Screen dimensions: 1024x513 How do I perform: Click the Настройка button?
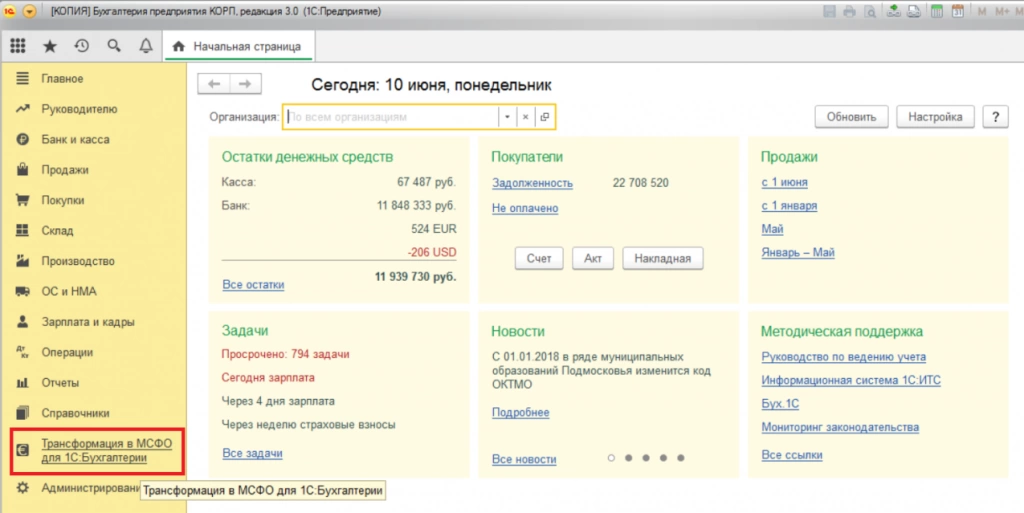click(935, 117)
